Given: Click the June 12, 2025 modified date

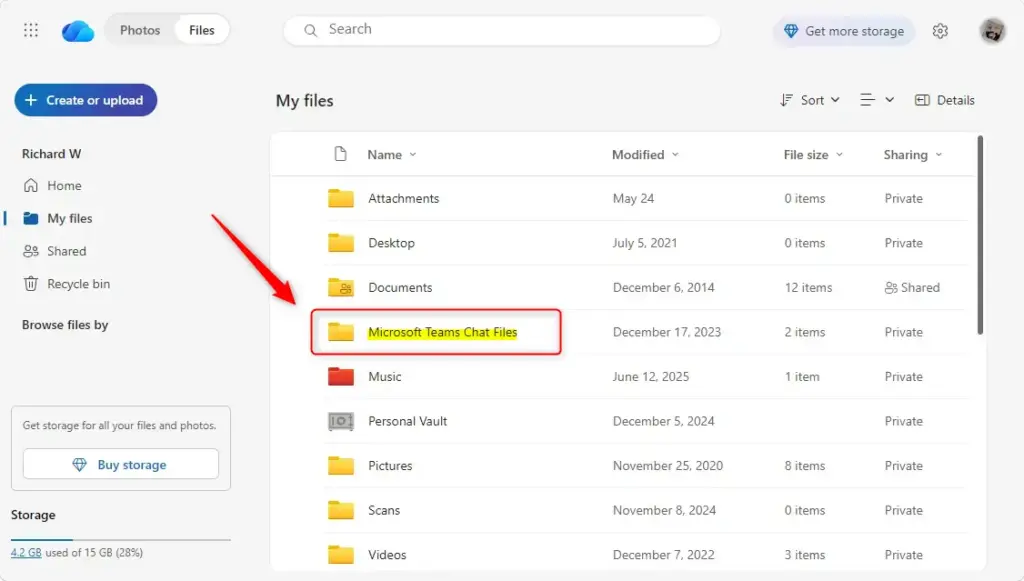Looking at the screenshot, I should tap(650, 377).
